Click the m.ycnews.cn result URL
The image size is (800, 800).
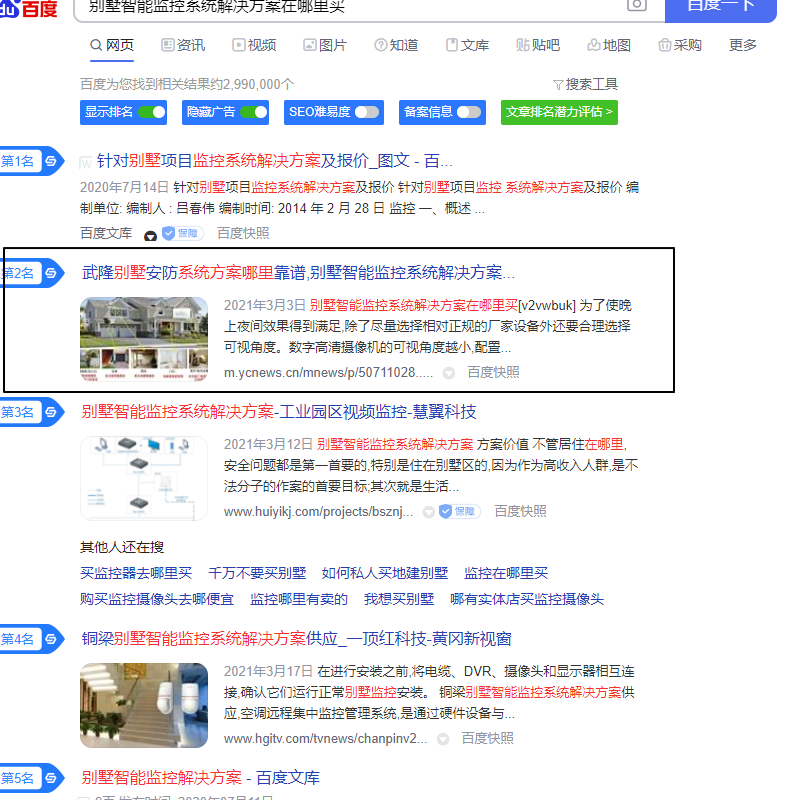[x=328, y=372]
